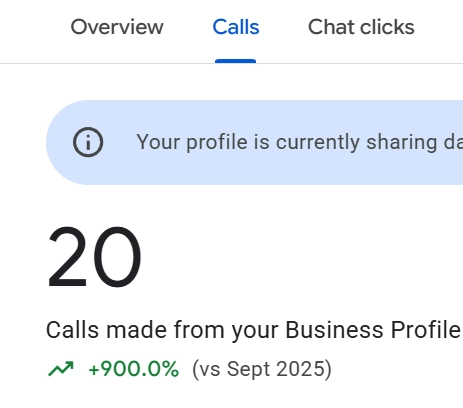Click the digit 0 of the call count
The width and height of the screenshot is (463, 408).
coord(116,256)
